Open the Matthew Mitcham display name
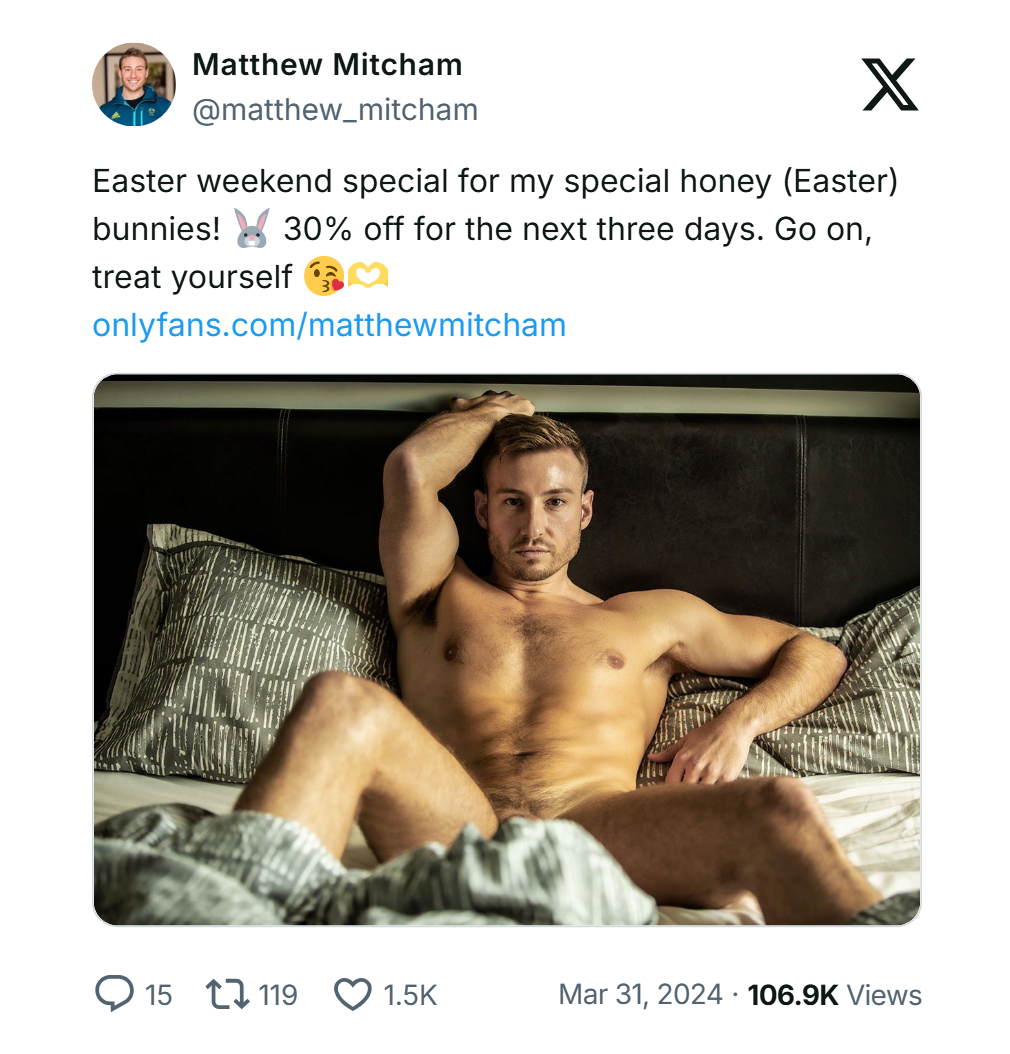Viewport: 1010px width, 1054px height. [327, 65]
